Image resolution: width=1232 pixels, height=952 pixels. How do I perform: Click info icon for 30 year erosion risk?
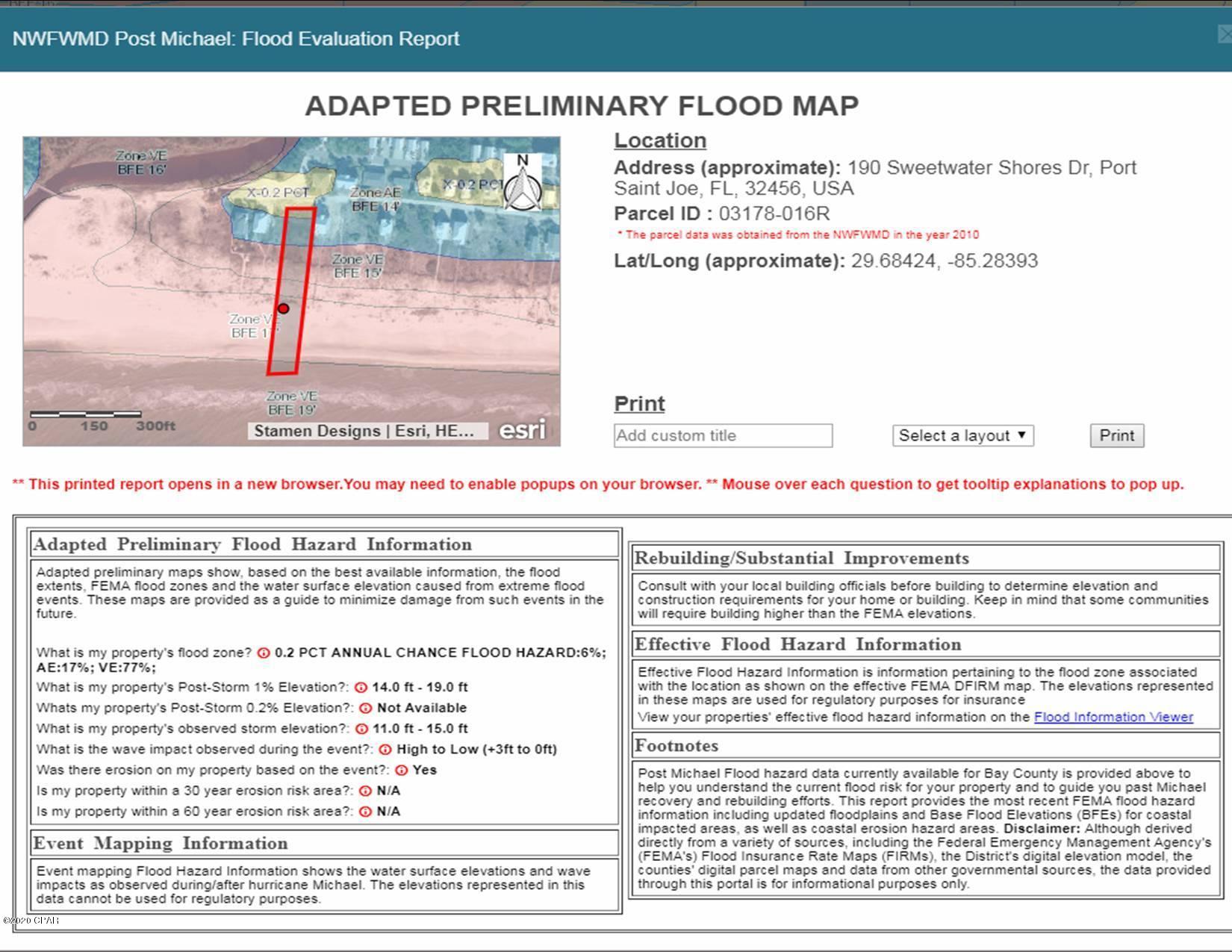[x=365, y=791]
